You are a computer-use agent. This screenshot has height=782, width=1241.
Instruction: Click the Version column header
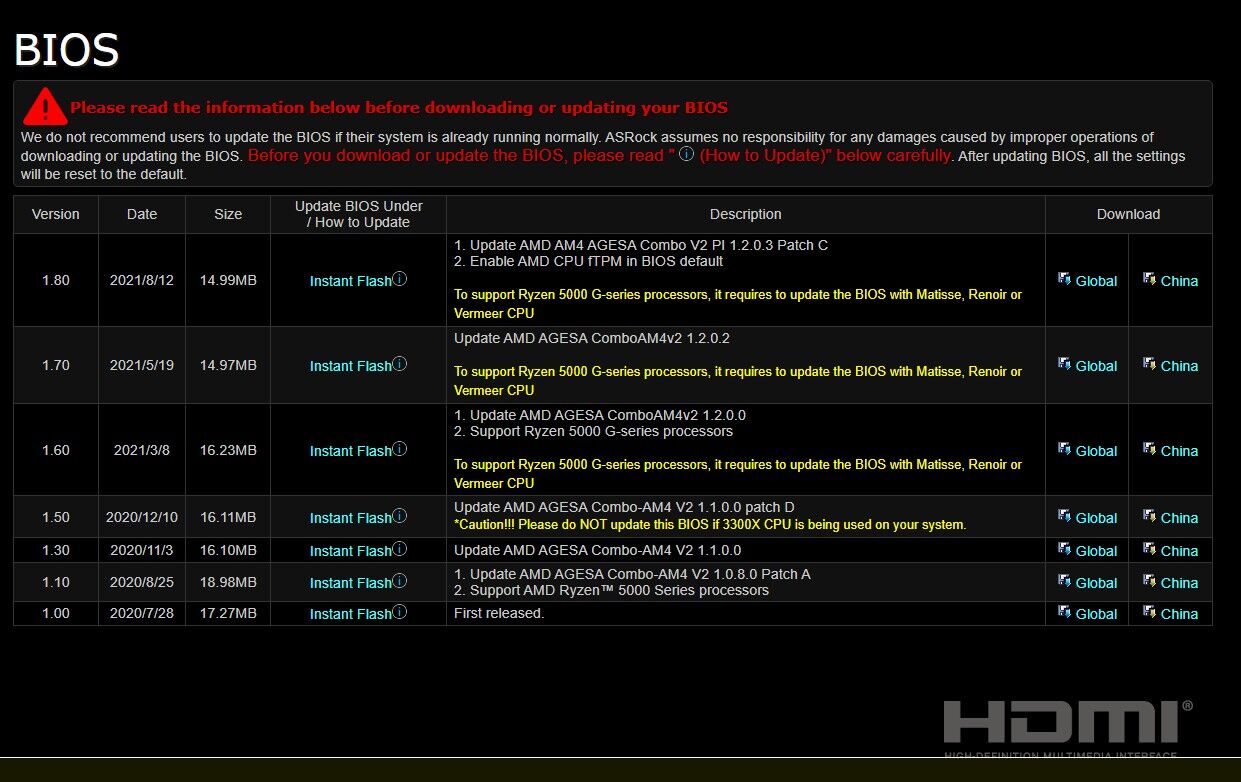tap(56, 214)
